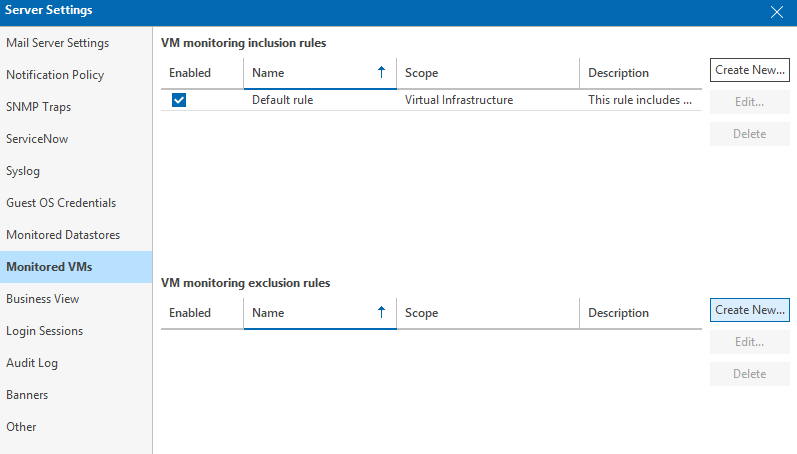This screenshot has height=454, width=797.
Task: Edit the selected inclusion rule
Action: click(x=750, y=102)
